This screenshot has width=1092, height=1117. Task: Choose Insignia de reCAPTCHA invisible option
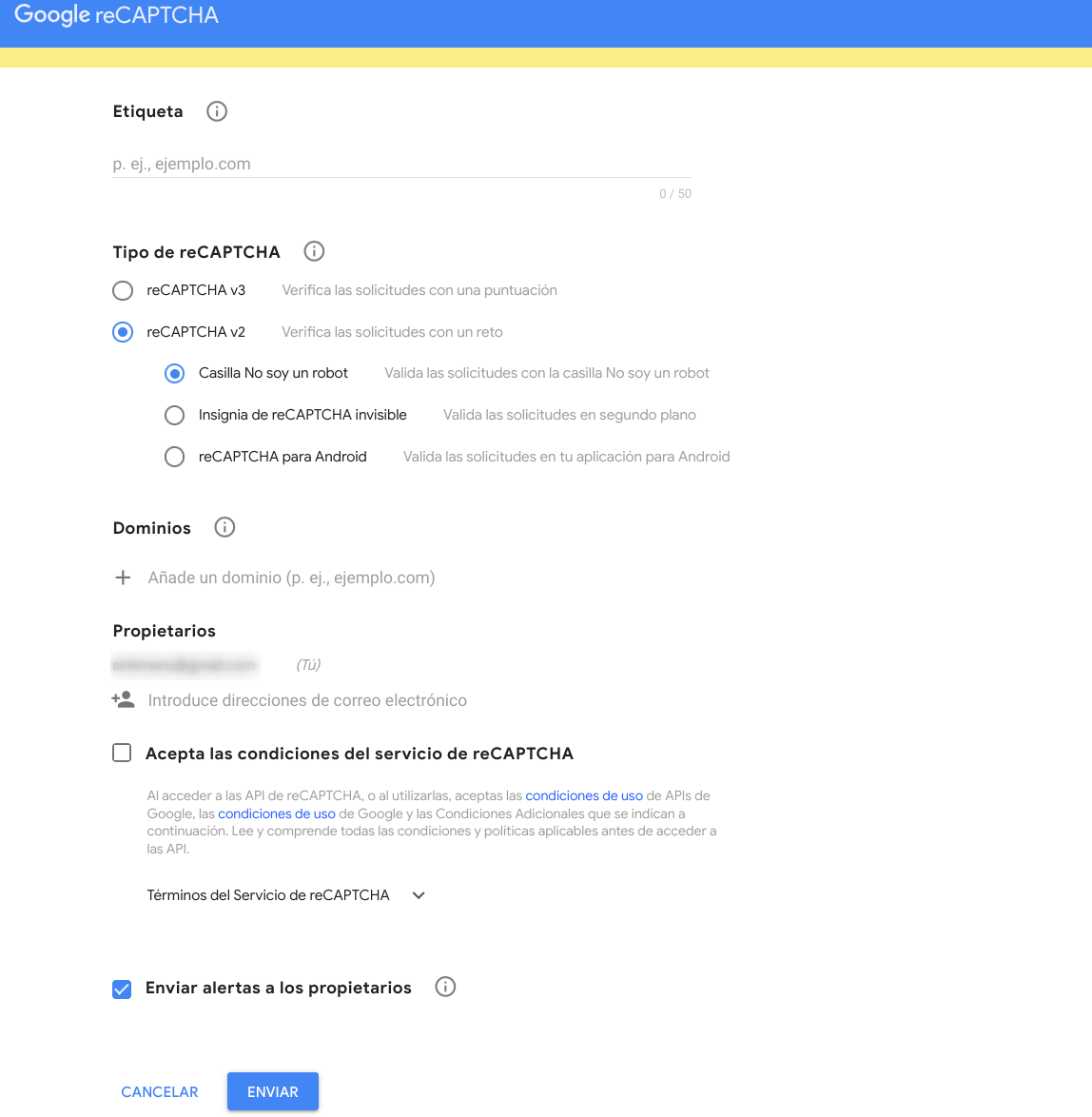coord(174,415)
